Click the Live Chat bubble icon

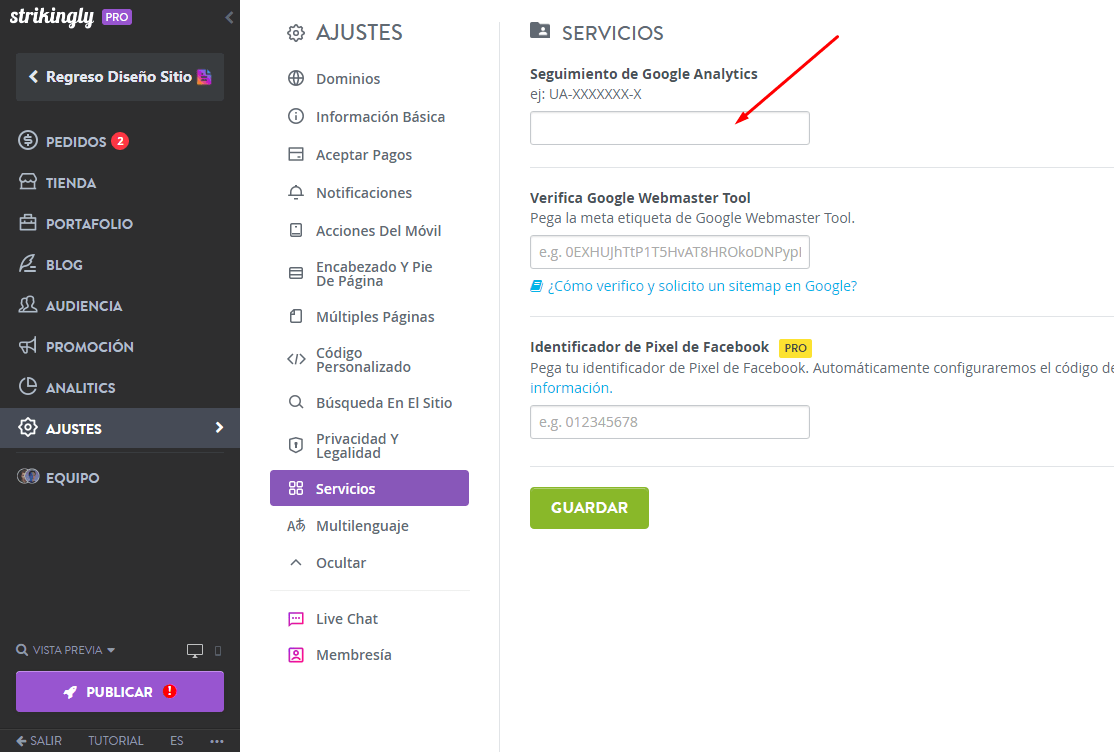(x=296, y=618)
